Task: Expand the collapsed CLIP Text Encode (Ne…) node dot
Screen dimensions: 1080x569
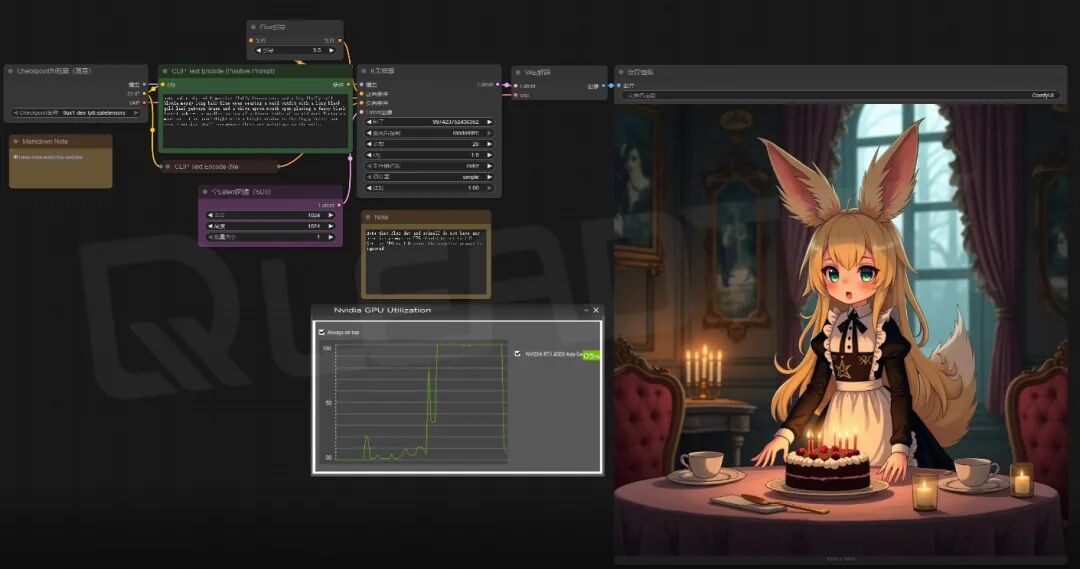Action: tap(167, 166)
